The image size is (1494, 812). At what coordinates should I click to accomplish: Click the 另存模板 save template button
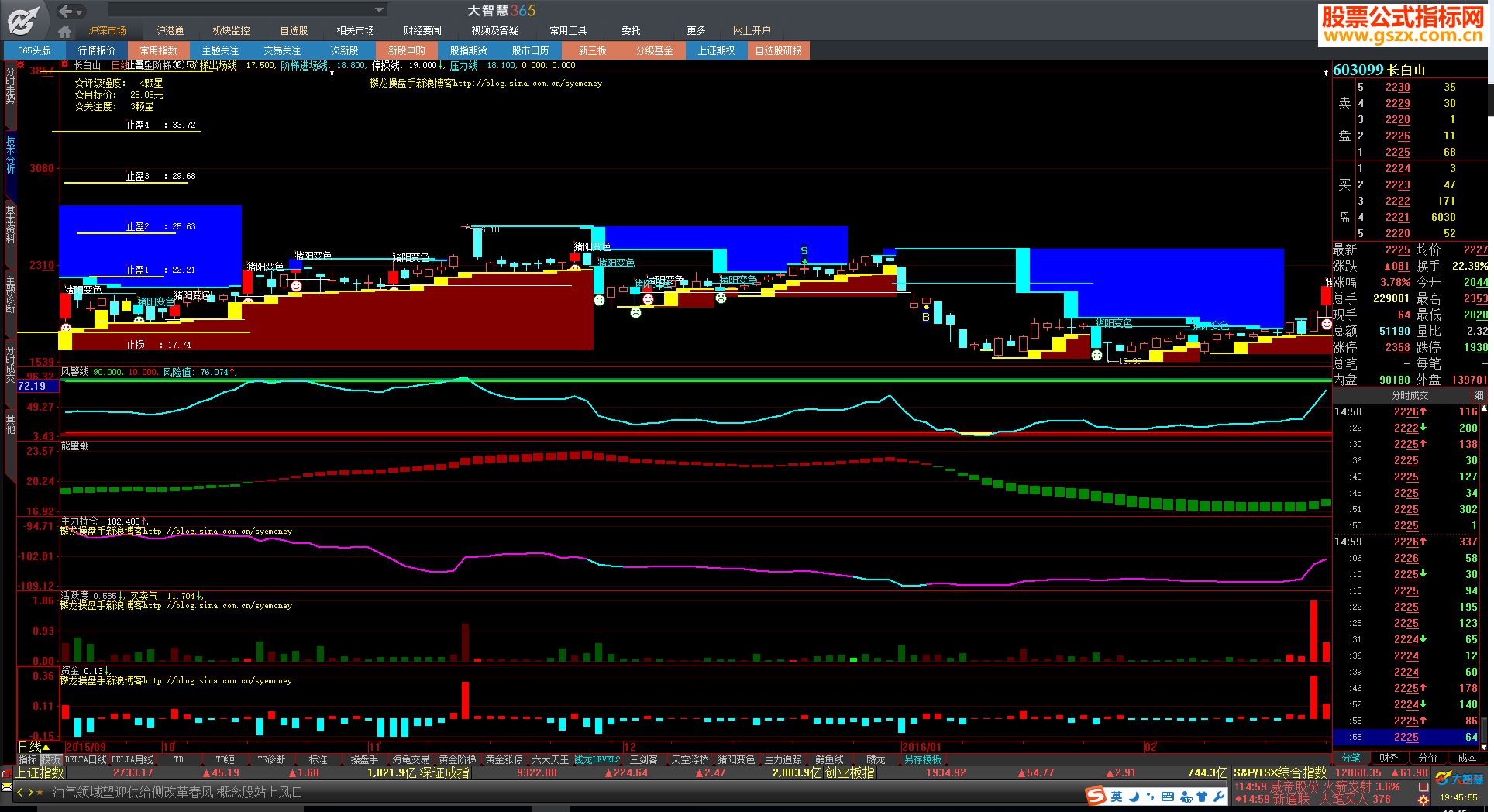point(922,760)
